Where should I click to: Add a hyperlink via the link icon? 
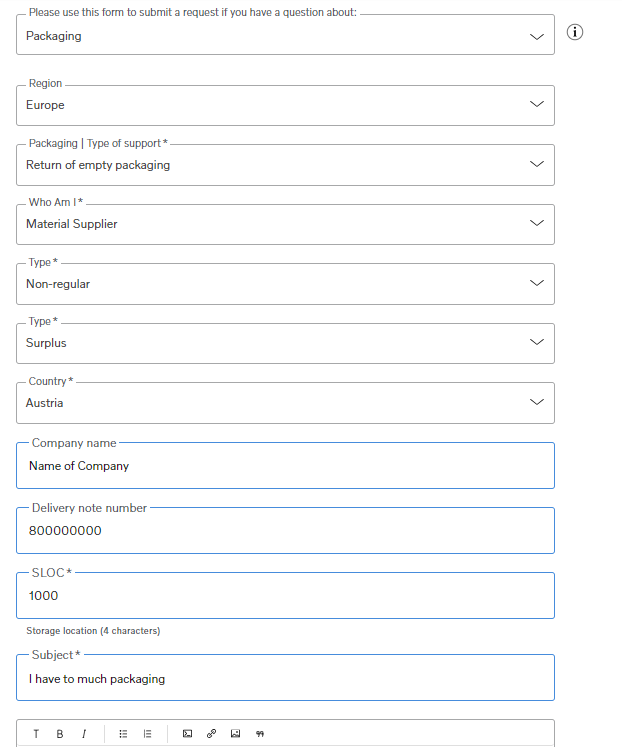211,734
